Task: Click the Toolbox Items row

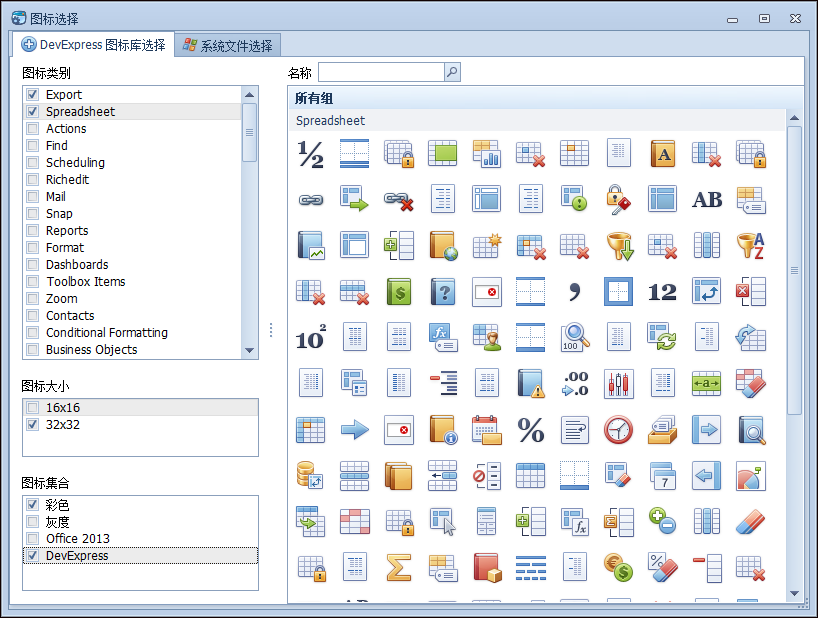Action: tap(133, 282)
